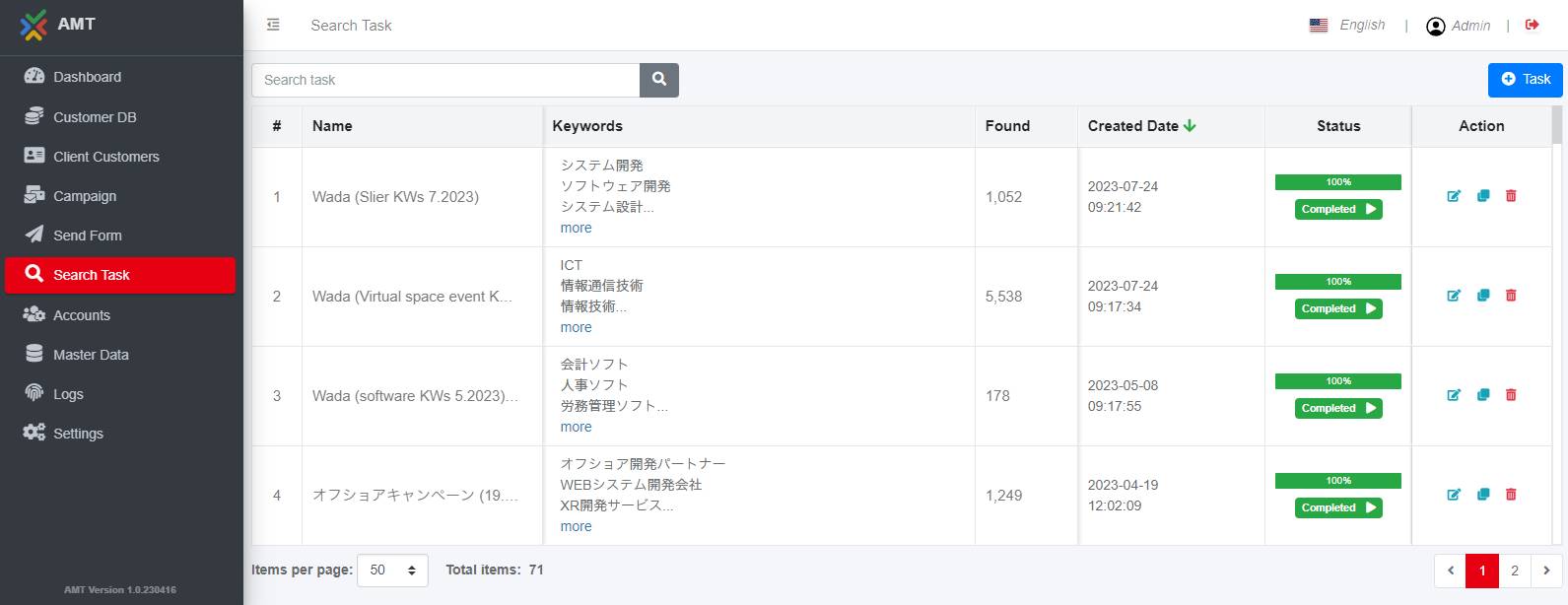Duplicate the Wada (Slier KWs 7.2023) task

[x=1483, y=196]
